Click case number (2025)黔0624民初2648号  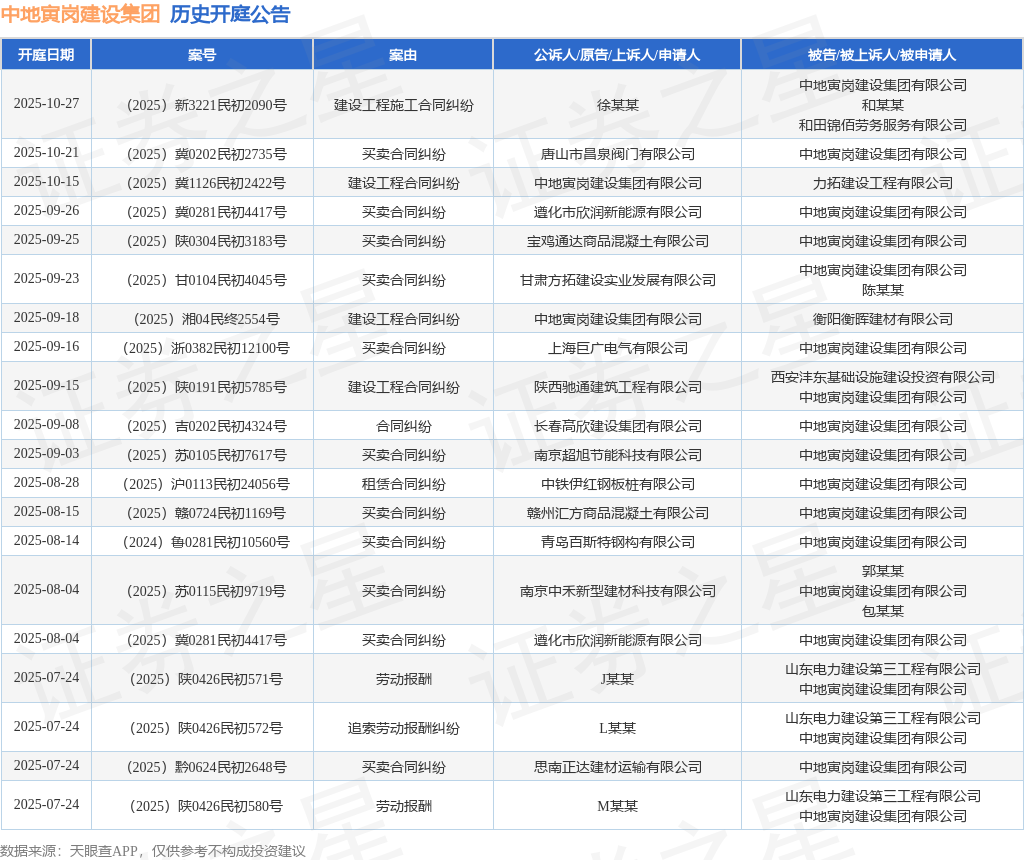click(x=206, y=767)
